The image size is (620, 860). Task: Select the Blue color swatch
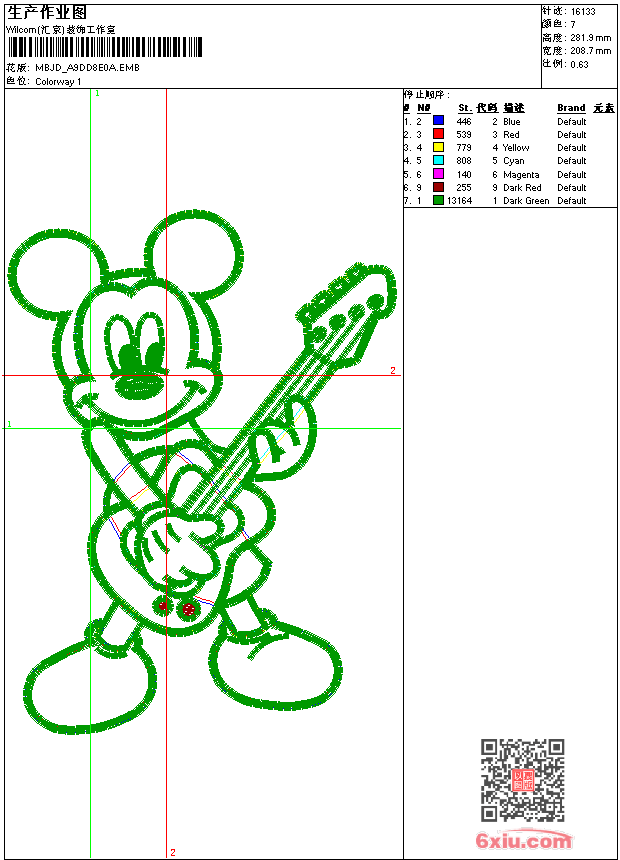[438, 121]
